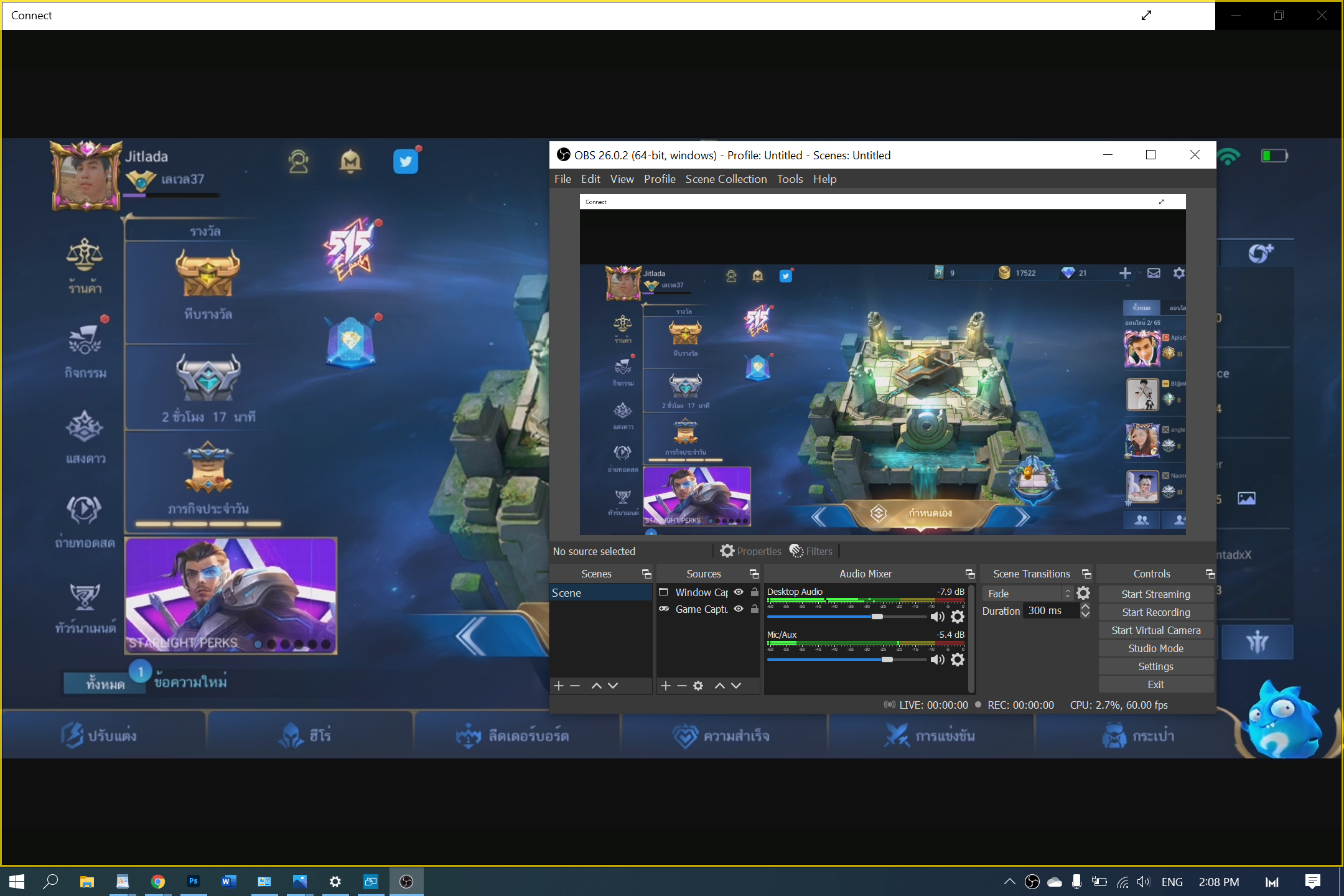Remove the selected scene with the Scenes minus icon
The width and height of the screenshot is (1344, 896).
(x=575, y=686)
